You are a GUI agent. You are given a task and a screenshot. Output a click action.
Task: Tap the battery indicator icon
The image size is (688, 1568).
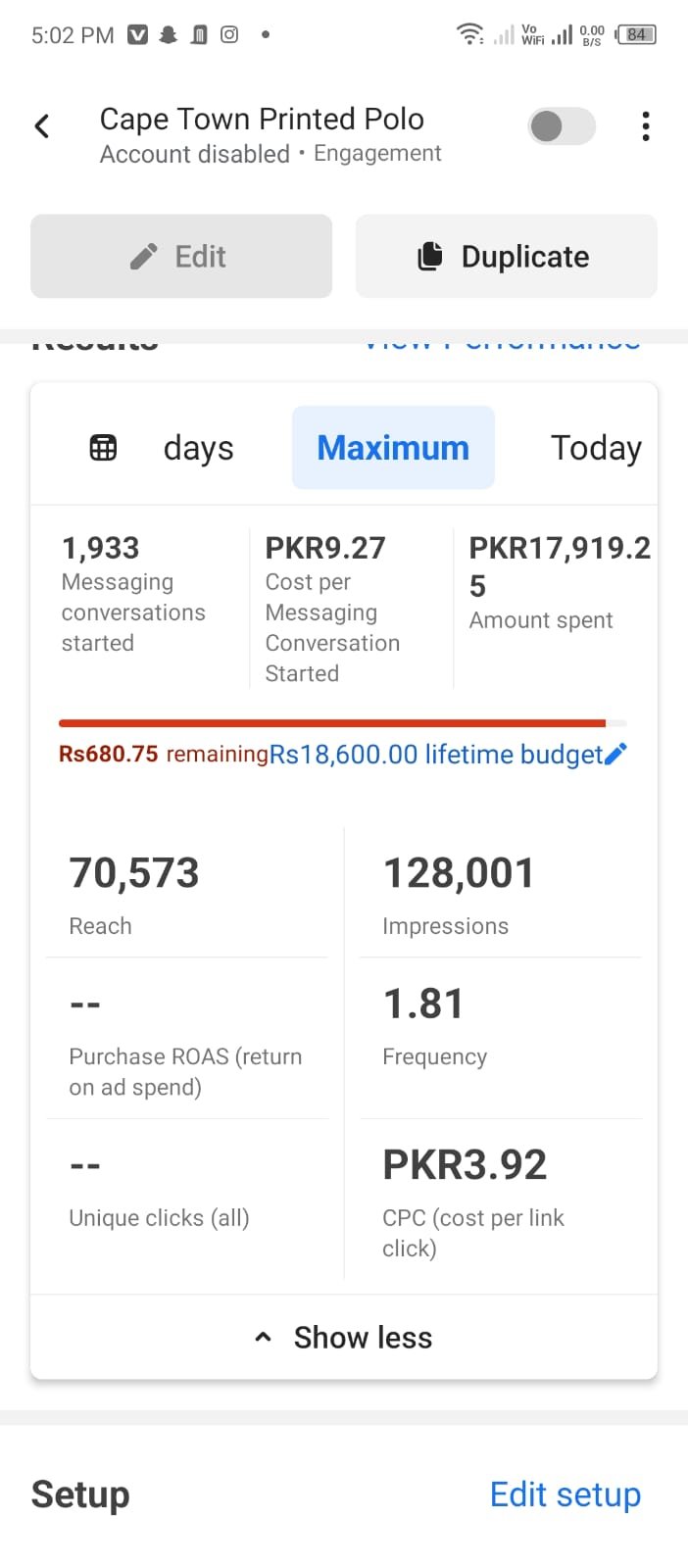pos(636,35)
